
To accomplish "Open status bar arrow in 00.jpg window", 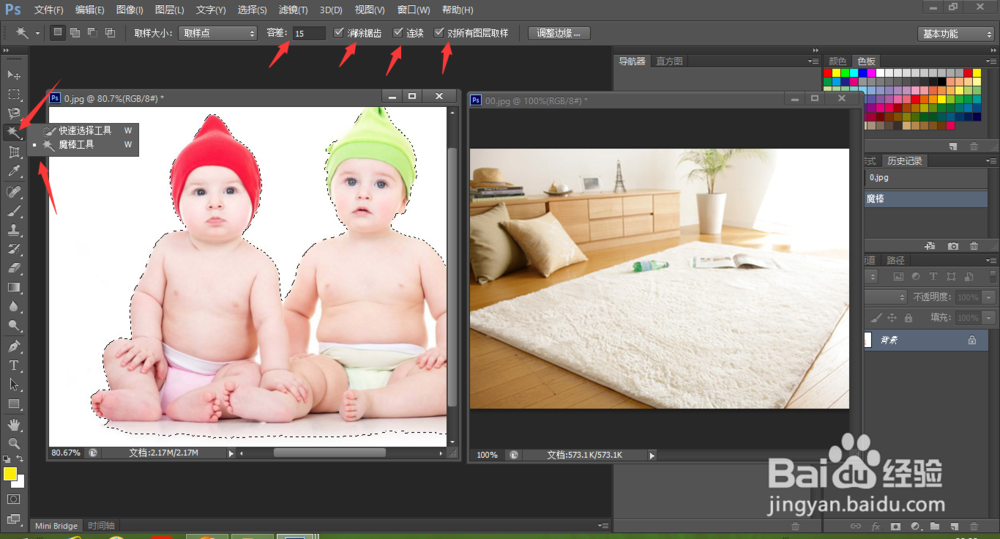I will [x=651, y=455].
